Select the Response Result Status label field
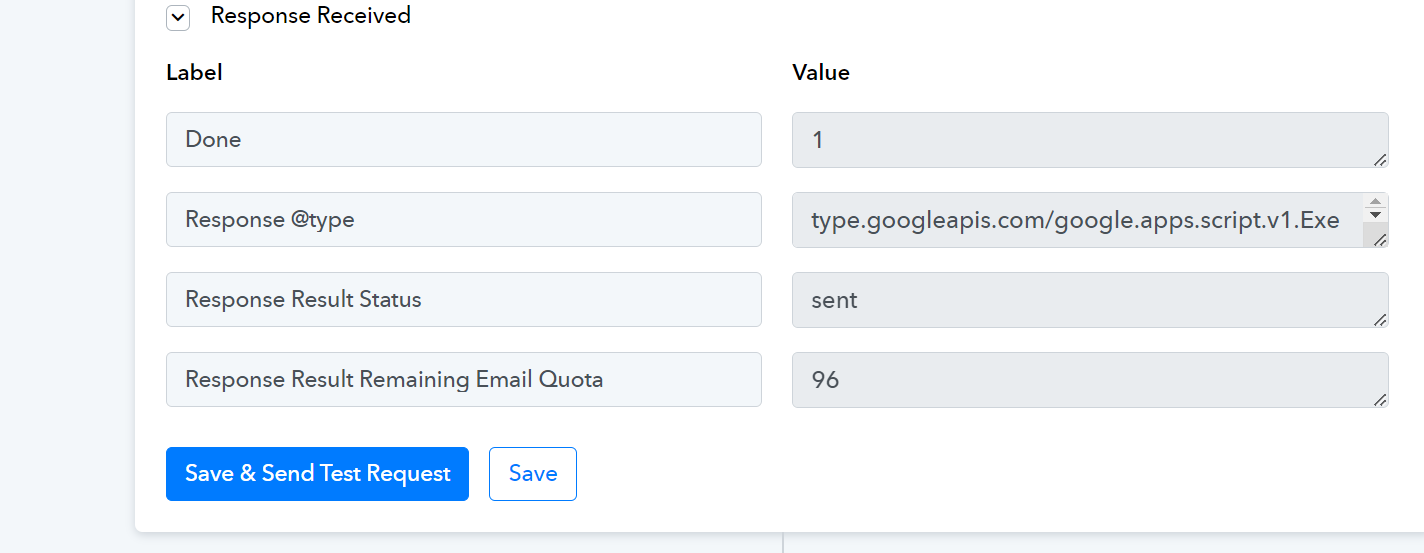 (x=464, y=300)
